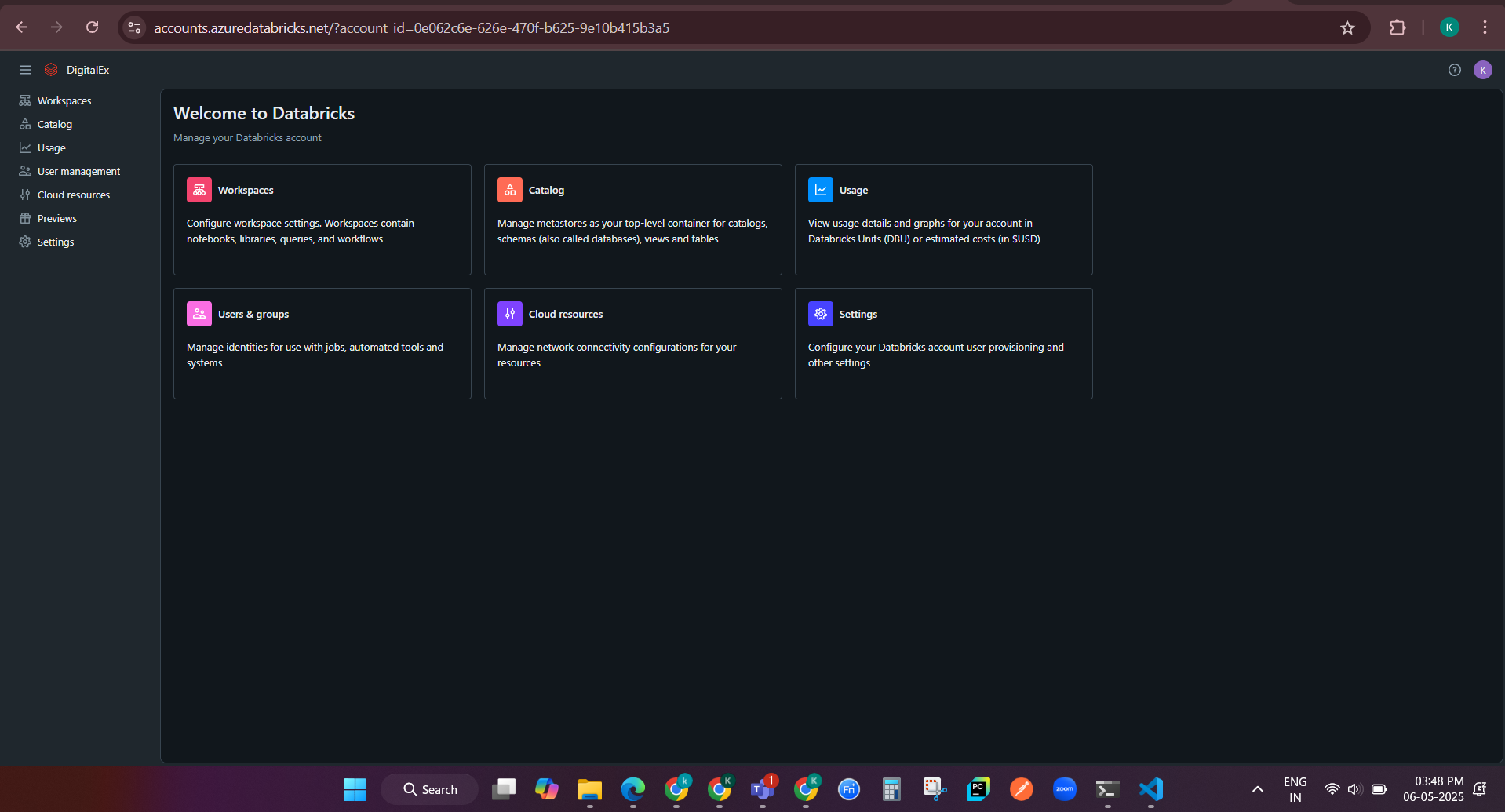Open the Users & groups card
This screenshot has width=1505, height=812.
click(322, 343)
